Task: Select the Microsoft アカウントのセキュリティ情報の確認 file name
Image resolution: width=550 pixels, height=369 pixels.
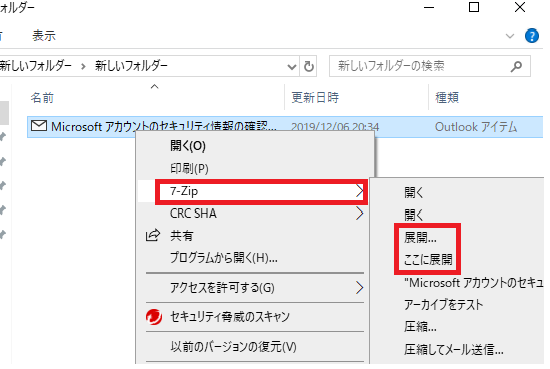Action: click(164, 126)
